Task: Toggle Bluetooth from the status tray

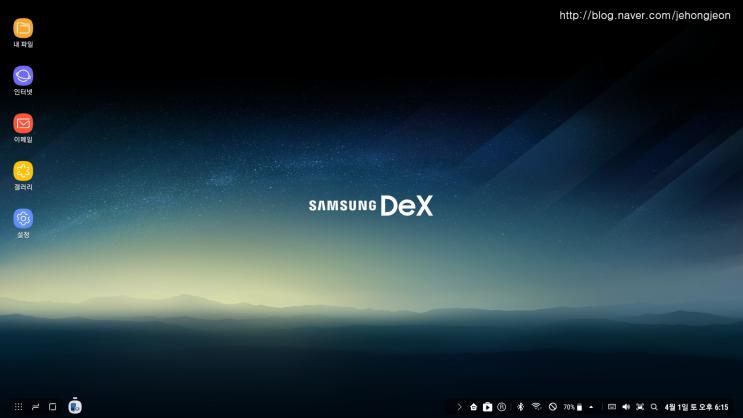Action: [520, 407]
